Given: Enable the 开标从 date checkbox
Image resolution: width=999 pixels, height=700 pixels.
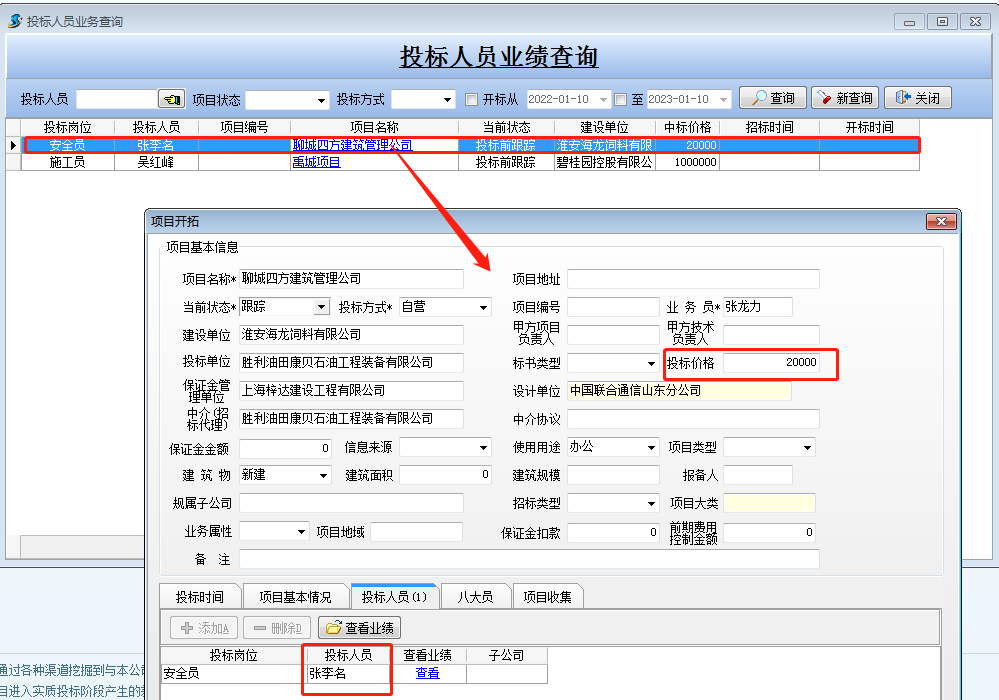Looking at the screenshot, I should 473,99.
